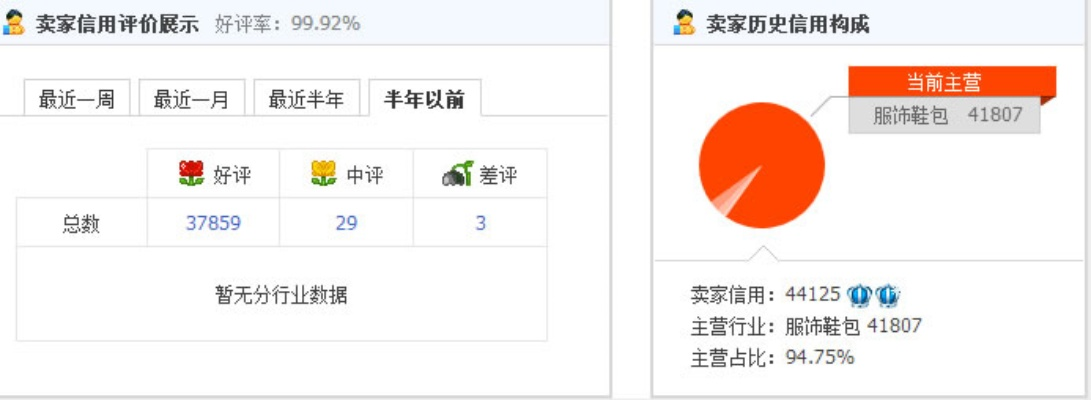Click the red flower 好评 icon
The height and width of the screenshot is (400, 1091).
[x=191, y=175]
